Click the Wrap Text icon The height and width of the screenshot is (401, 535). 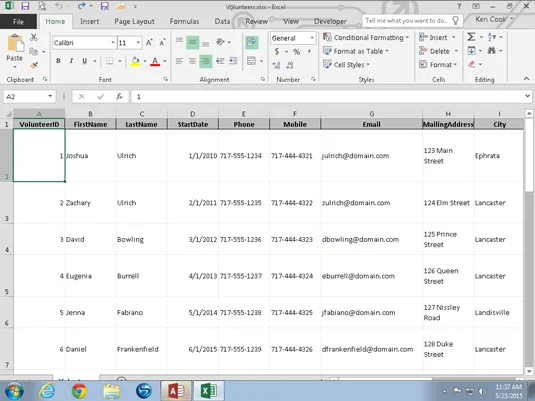251,42
